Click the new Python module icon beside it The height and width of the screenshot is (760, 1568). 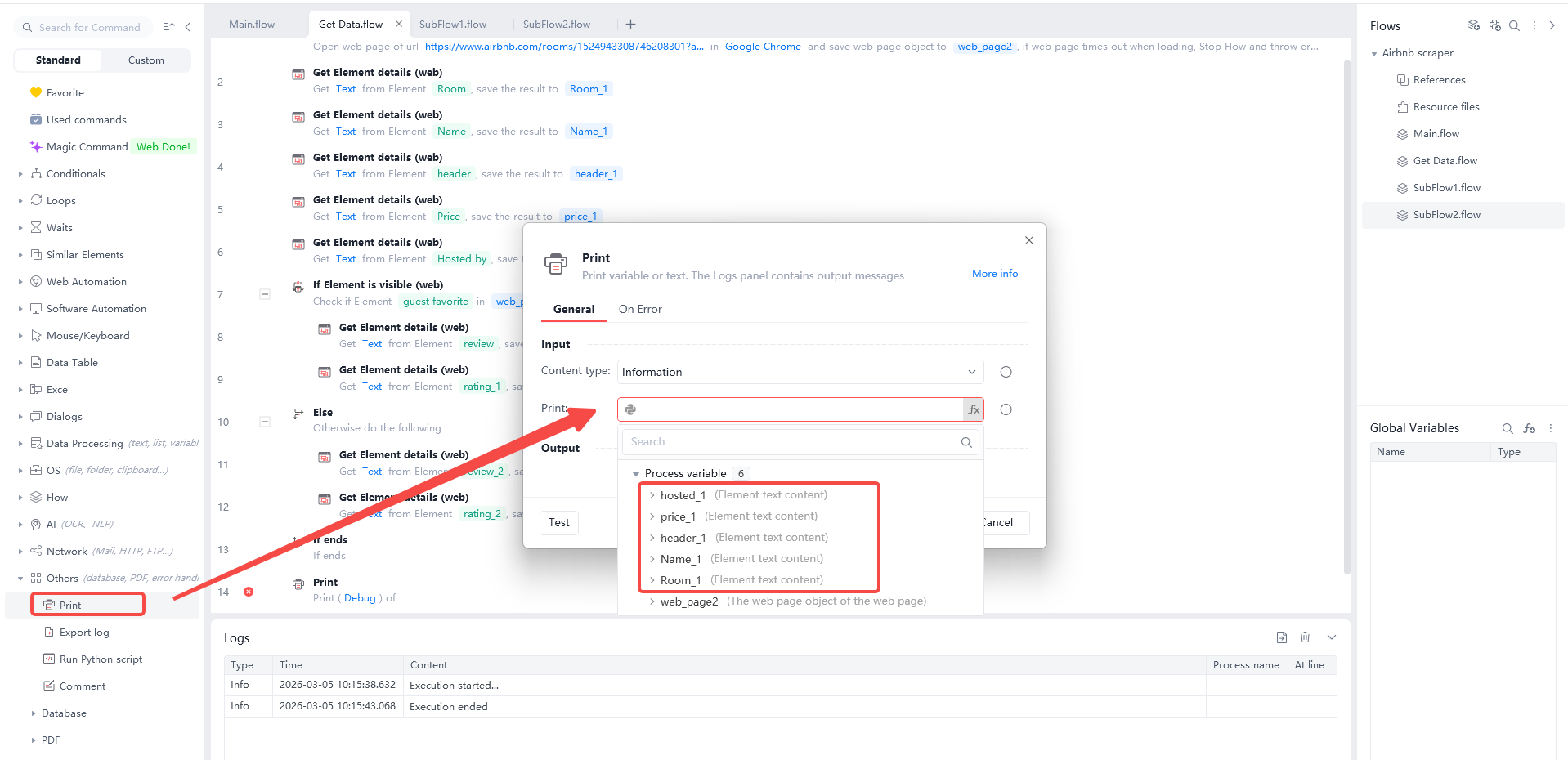coord(1495,25)
